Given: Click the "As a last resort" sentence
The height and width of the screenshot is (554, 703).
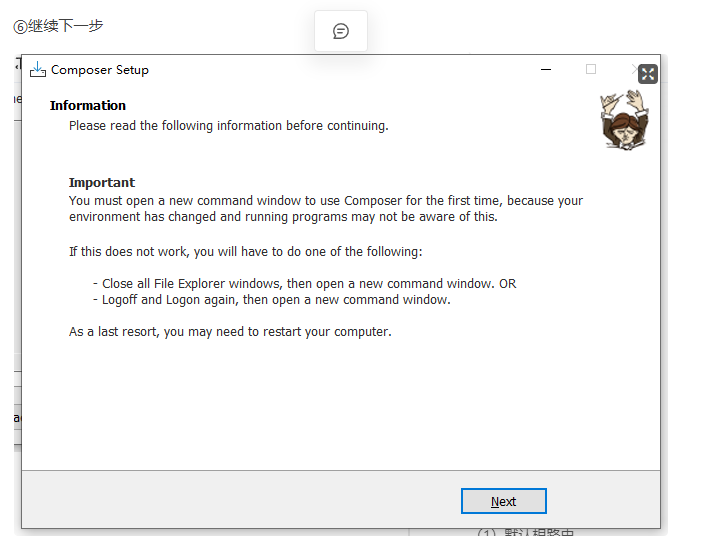Looking at the screenshot, I should 230,332.
